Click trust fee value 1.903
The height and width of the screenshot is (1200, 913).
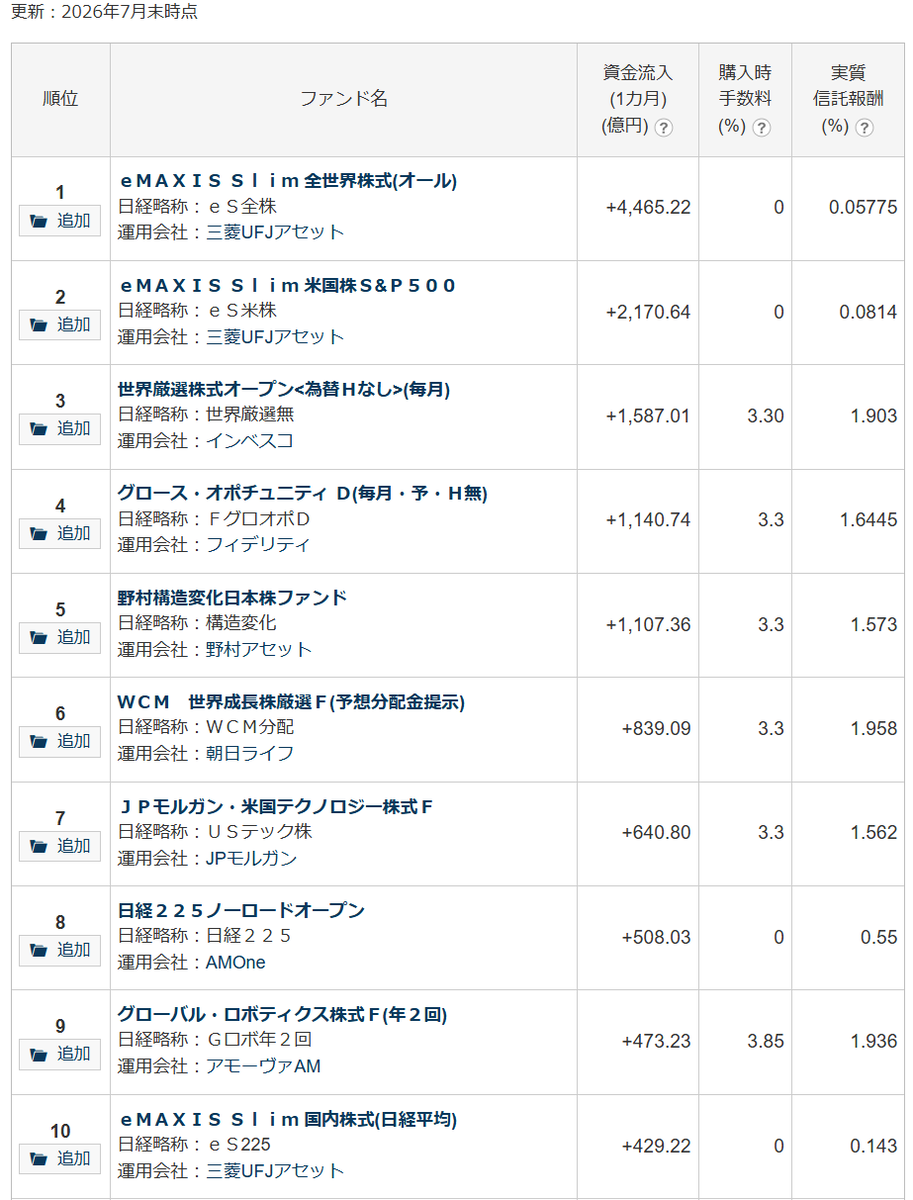coord(874,416)
